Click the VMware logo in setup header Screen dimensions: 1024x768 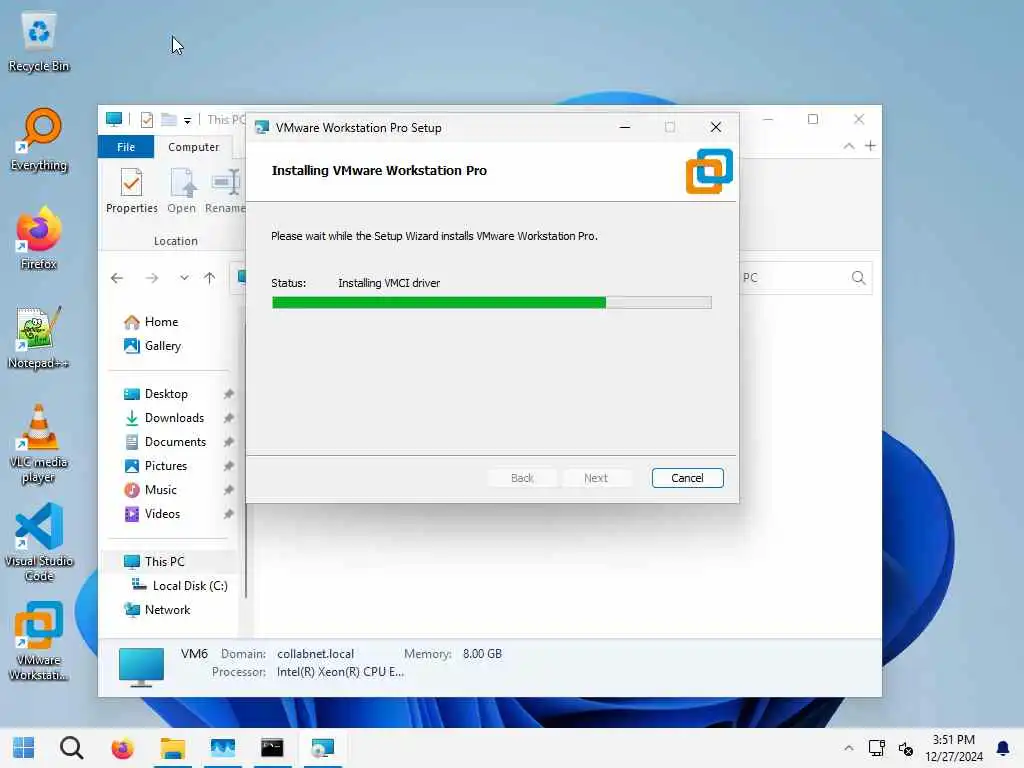coord(709,171)
